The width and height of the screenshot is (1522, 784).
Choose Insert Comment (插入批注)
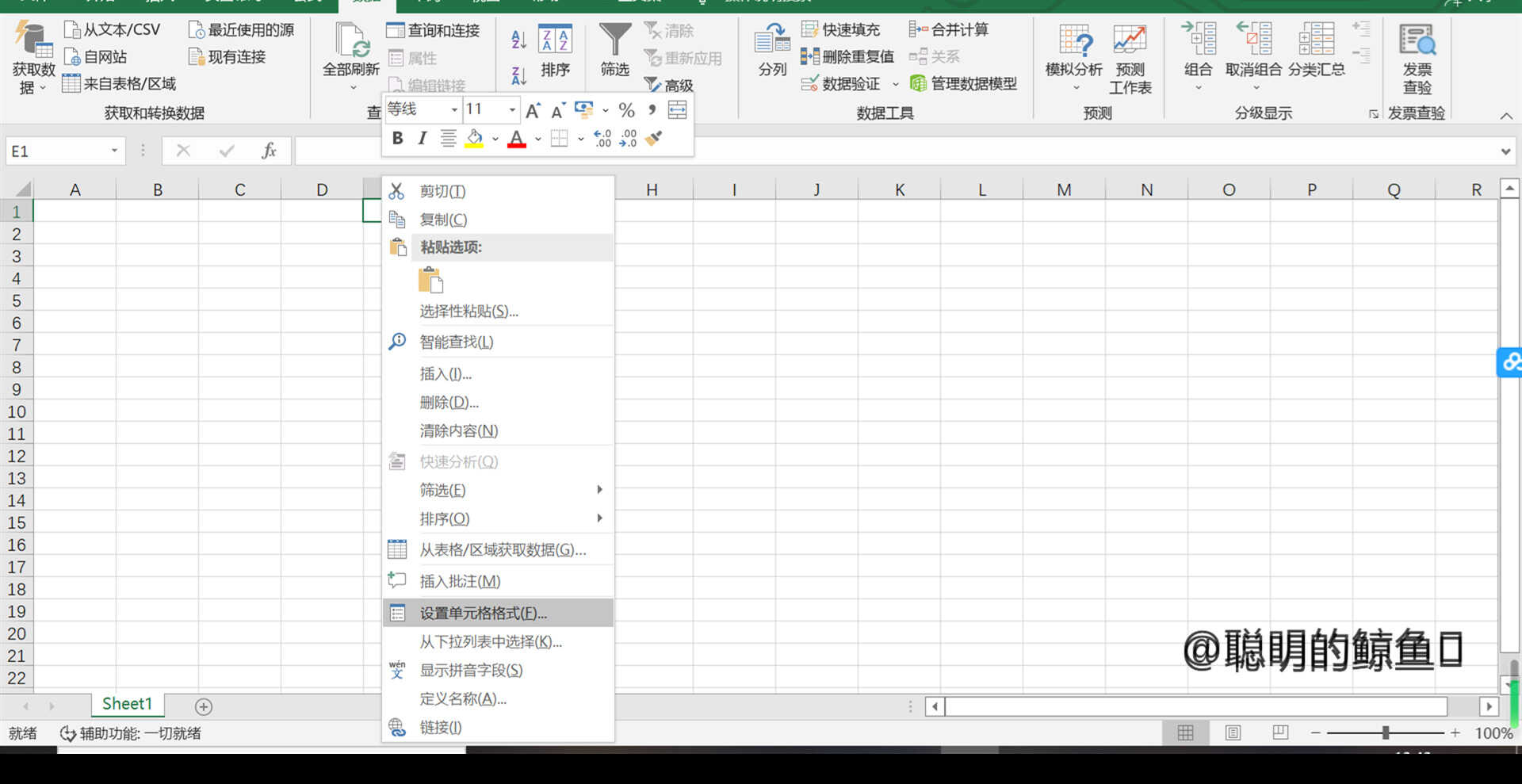(x=498, y=581)
